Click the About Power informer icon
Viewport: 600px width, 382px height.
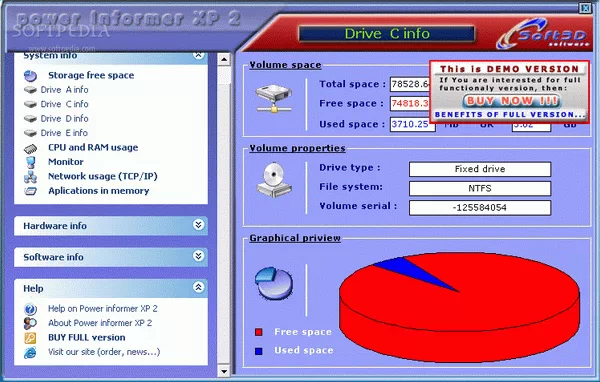click(x=31, y=323)
